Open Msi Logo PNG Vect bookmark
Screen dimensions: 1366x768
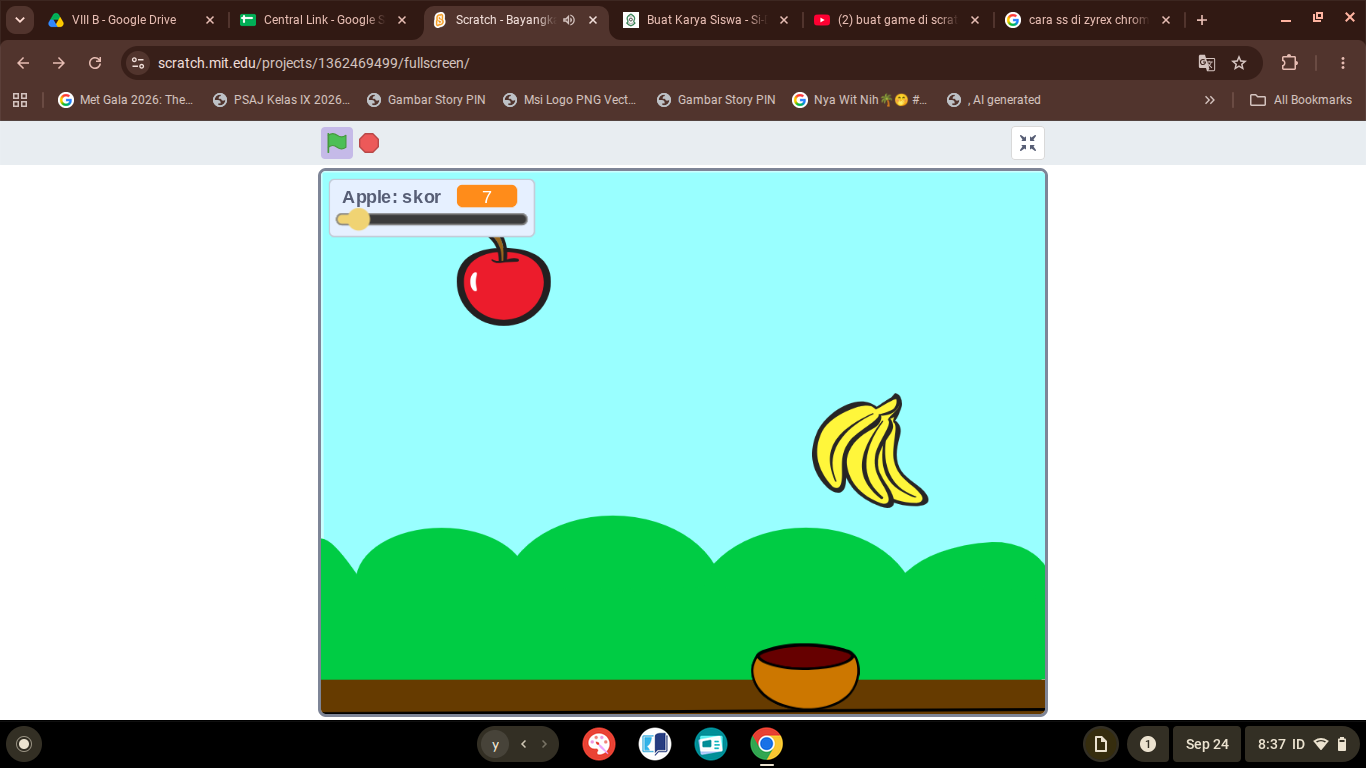pos(571,100)
